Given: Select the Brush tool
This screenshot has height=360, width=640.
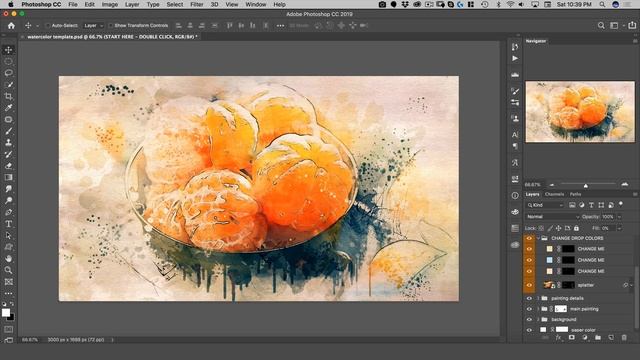Looking at the screenshot, I should (x=8, y=131).
